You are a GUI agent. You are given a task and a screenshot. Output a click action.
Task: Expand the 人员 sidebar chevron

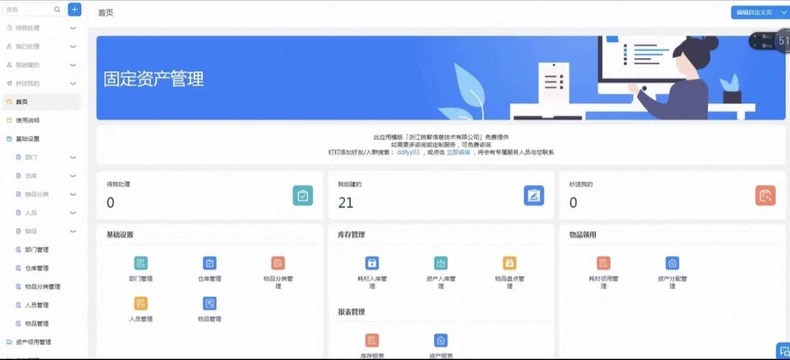click(x=73, y=213)
